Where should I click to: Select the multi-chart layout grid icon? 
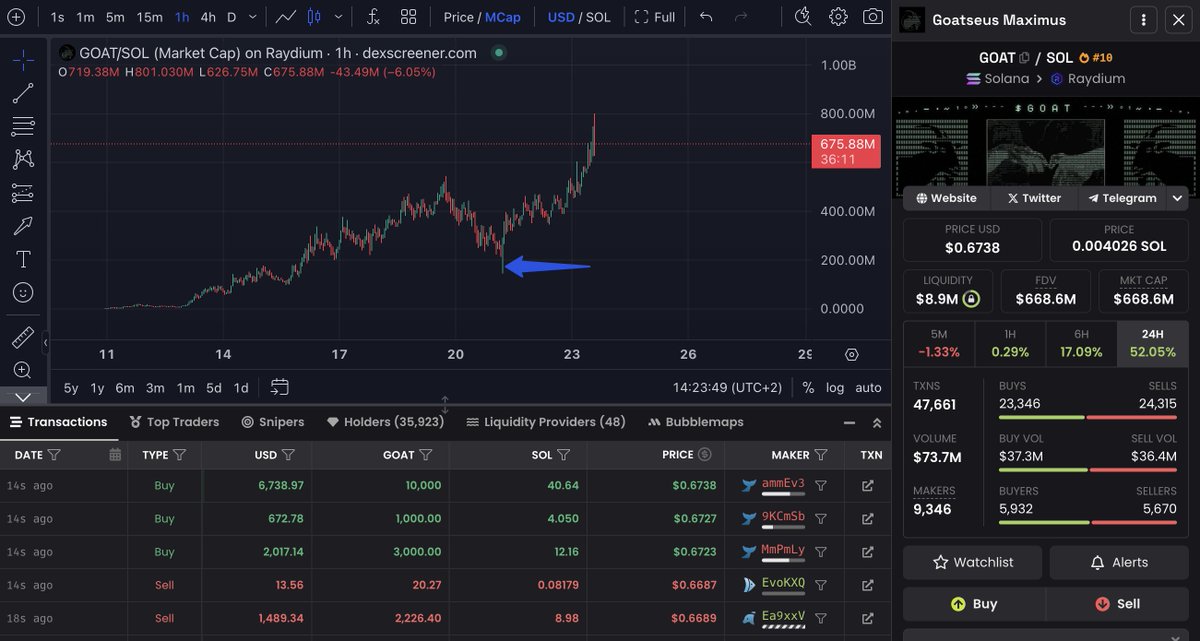tap(408, 17)
